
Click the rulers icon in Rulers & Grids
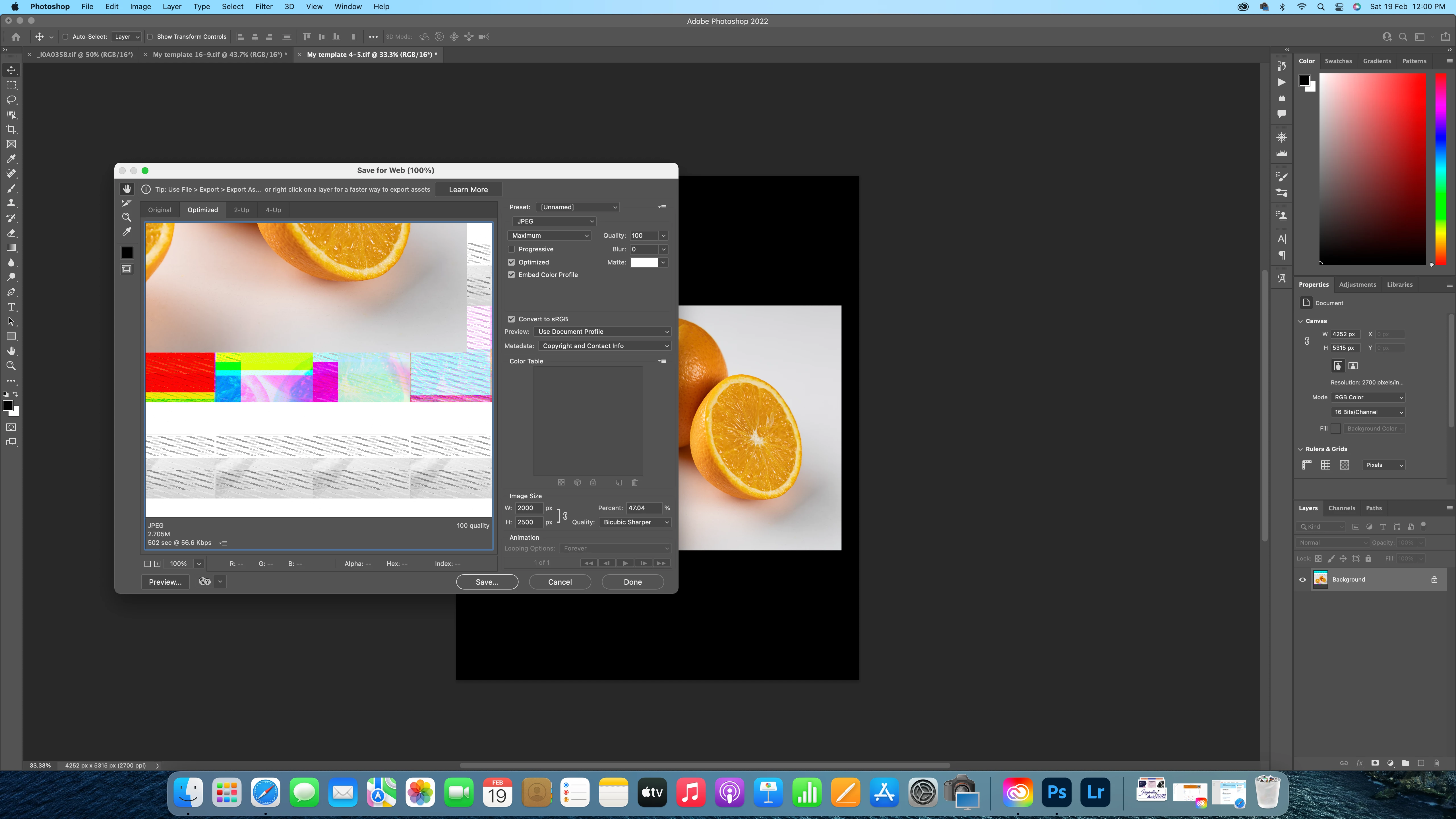click(1307, 465)
